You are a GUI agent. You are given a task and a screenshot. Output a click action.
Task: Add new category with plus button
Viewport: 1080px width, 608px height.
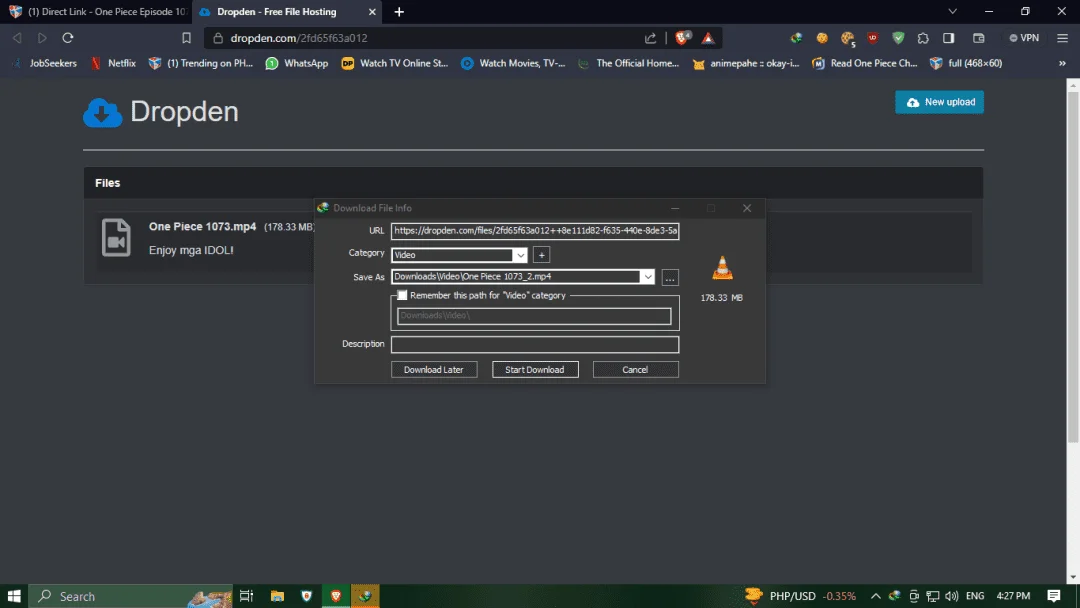pyautogui.click(x=541, y=255)
